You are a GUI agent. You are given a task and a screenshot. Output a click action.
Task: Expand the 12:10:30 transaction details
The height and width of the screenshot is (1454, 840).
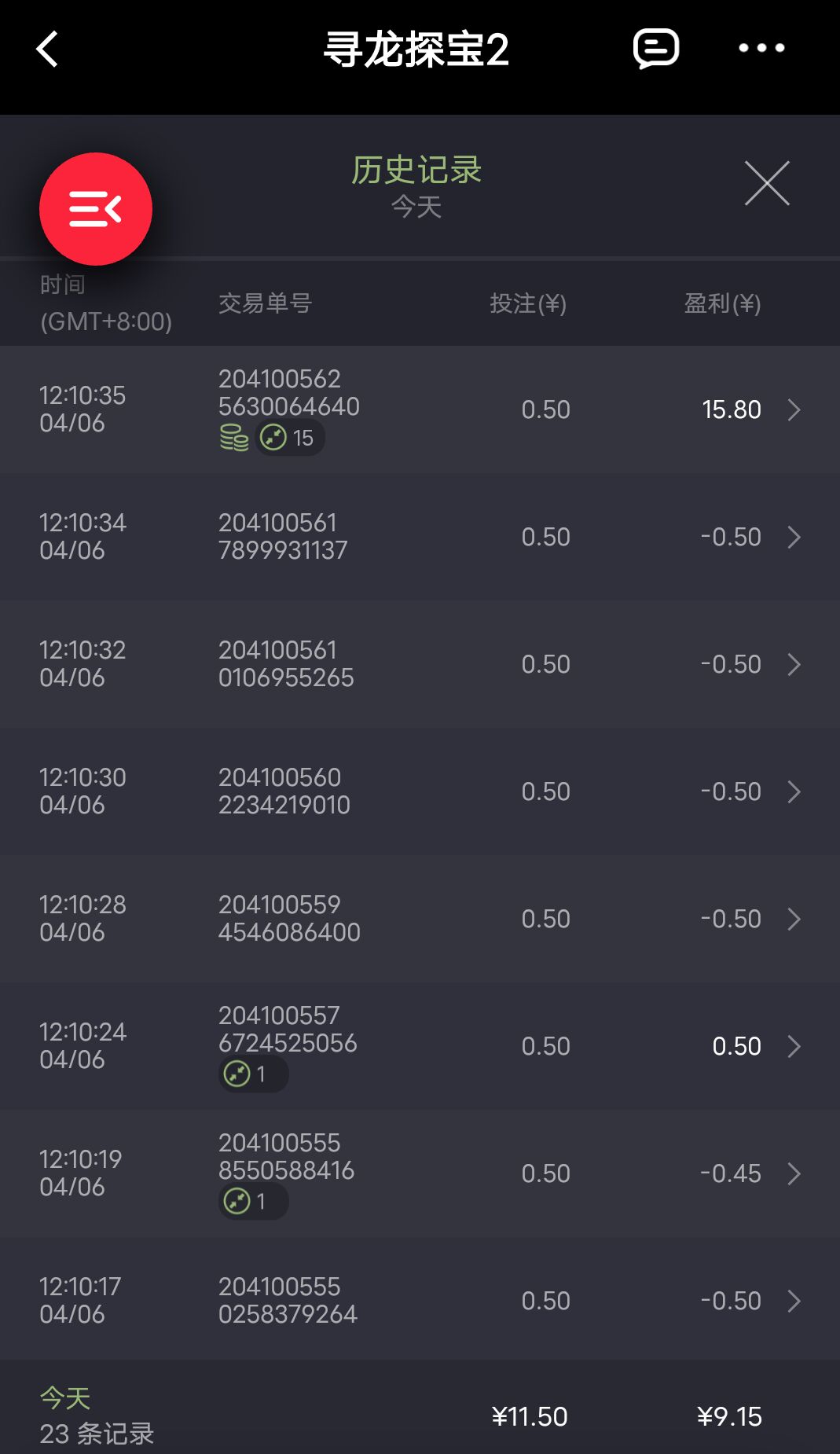point(794,791)
